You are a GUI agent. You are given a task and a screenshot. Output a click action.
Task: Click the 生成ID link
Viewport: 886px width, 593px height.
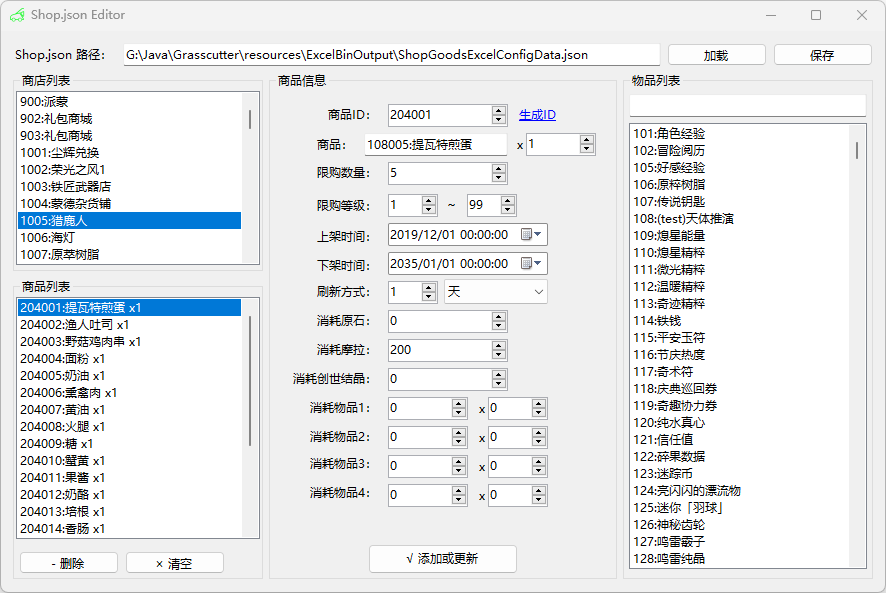(537, 115)
